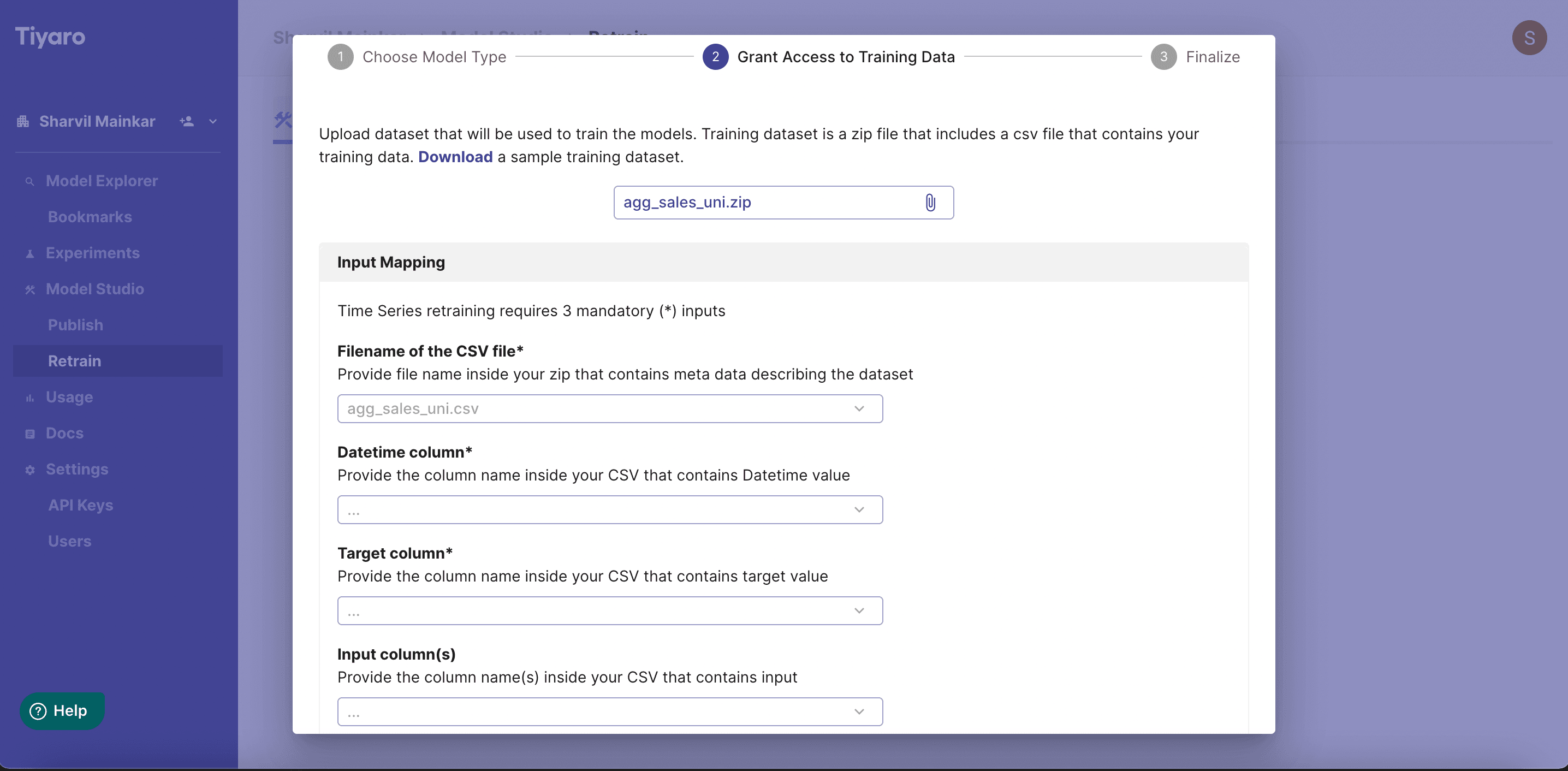Open the Input column(s) dropdown
The image size is (1568, 771).
click(610, 711)
